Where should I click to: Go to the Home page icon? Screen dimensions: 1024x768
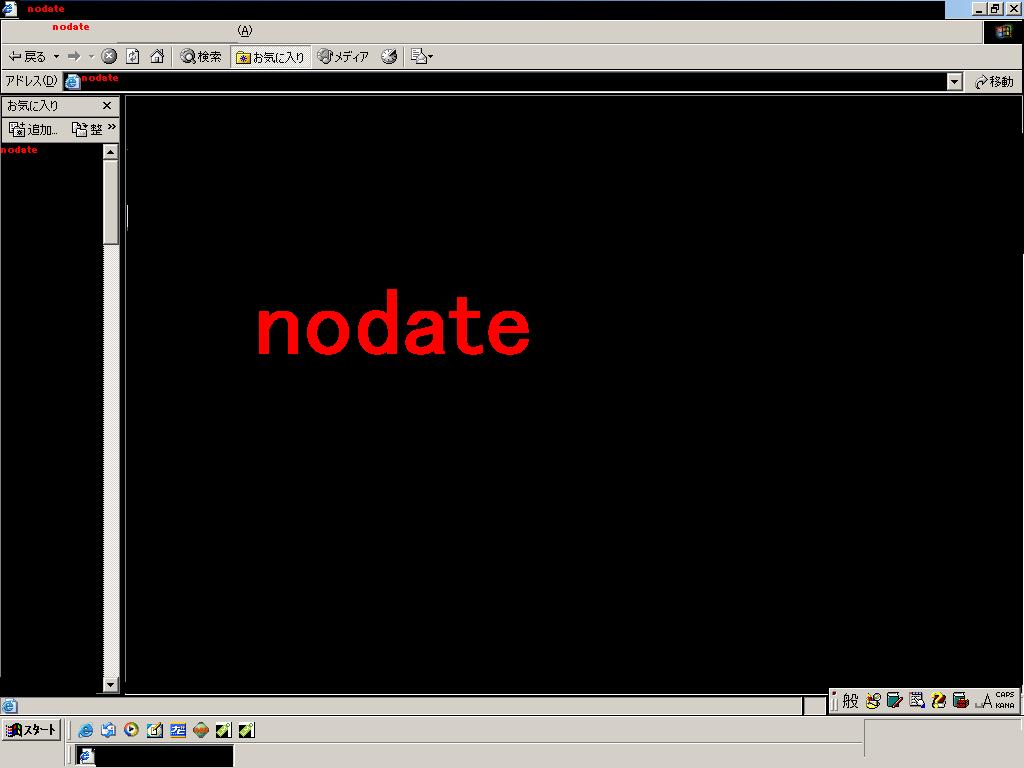click(x=157, y=57)
